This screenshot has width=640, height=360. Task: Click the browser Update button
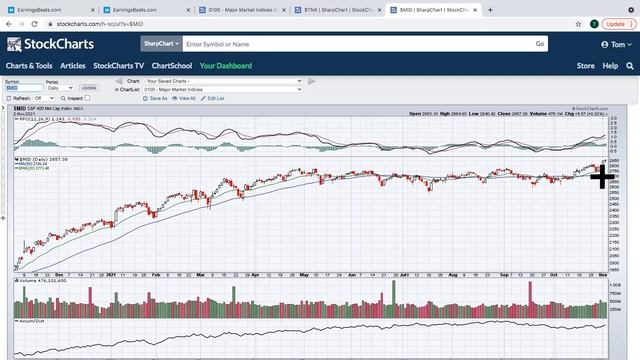click(x=619, y=24)
